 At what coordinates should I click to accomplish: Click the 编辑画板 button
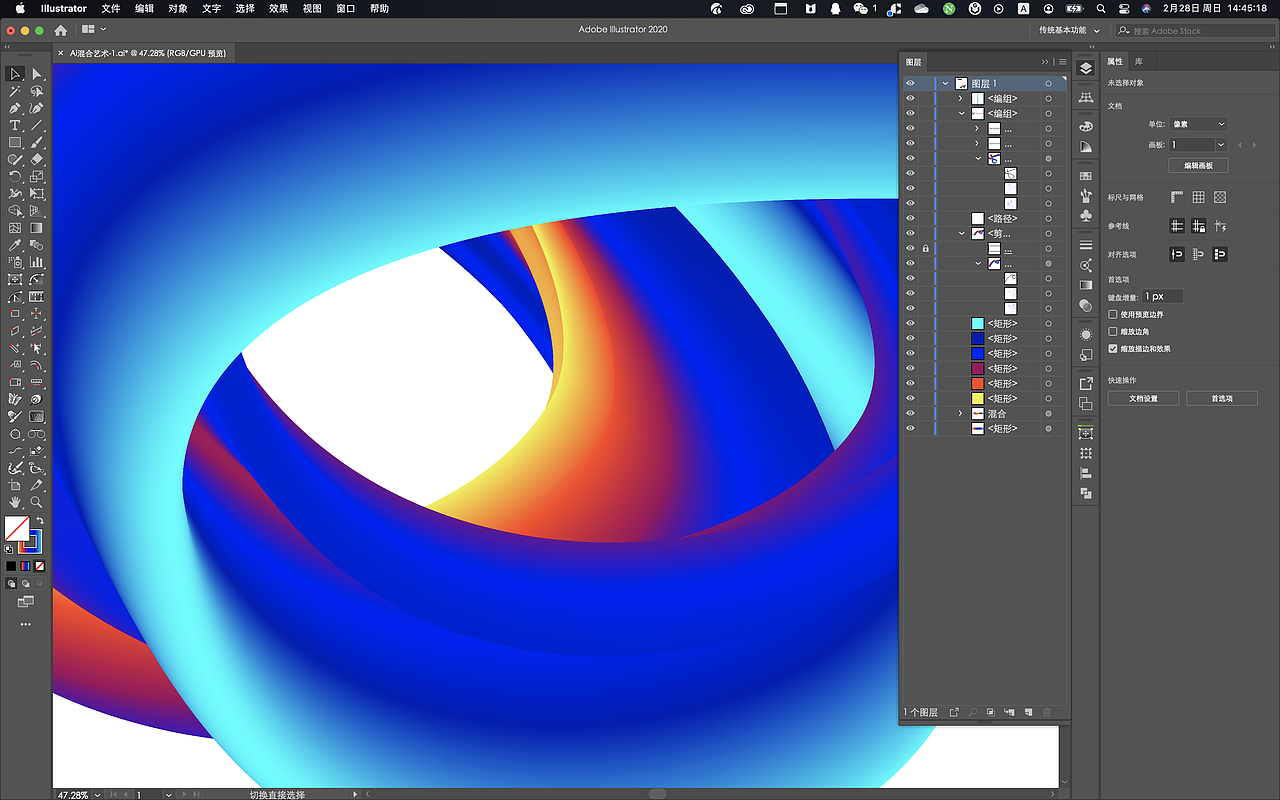click(1198, 166)
